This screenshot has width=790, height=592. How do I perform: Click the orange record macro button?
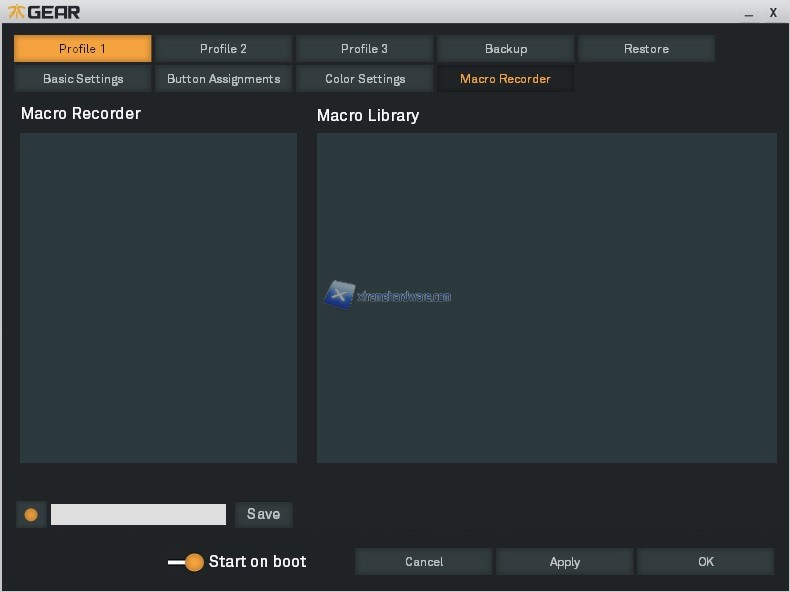[31, 514]
